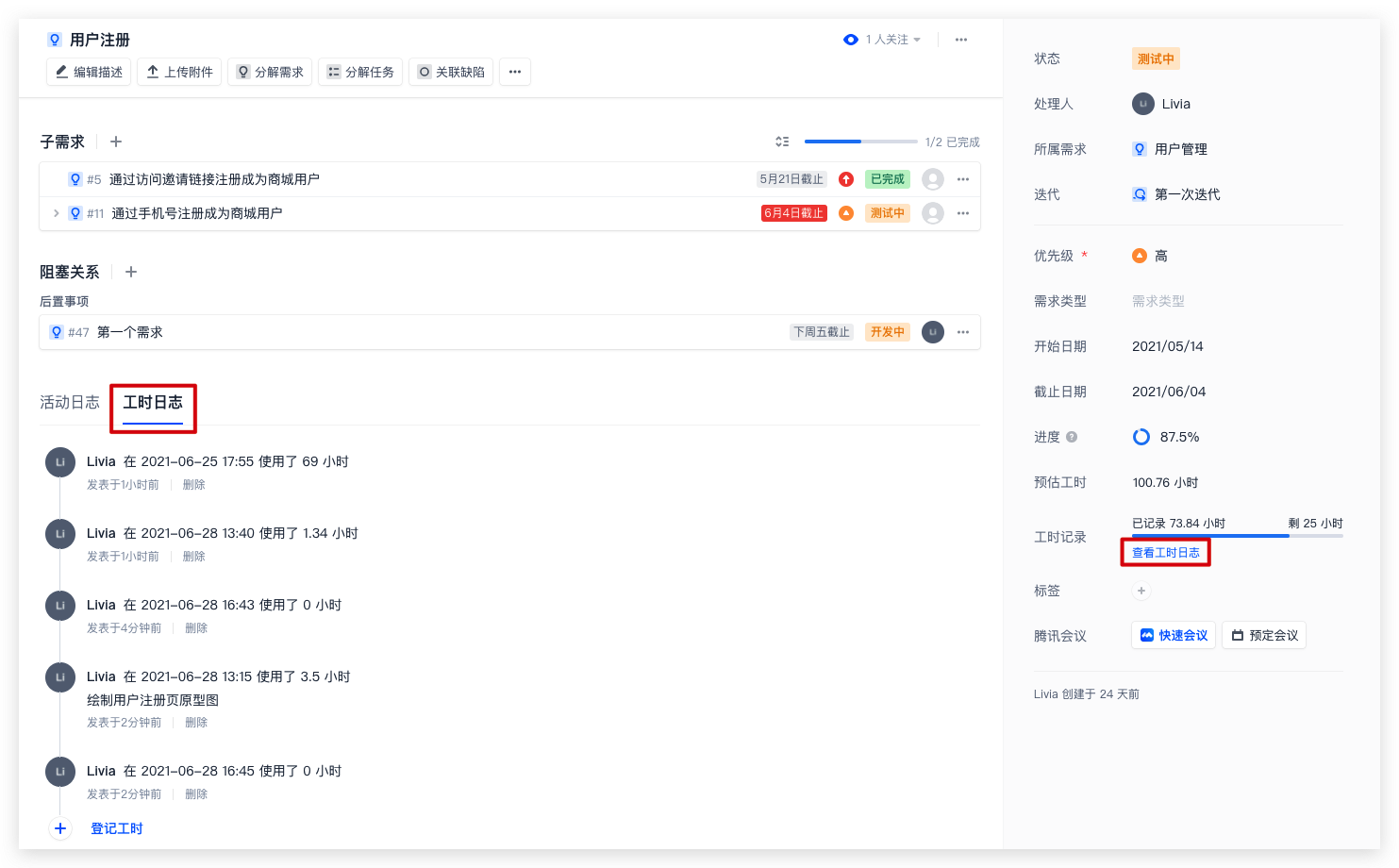The width and height of the screenshot is (1399, 868).
Task: Open the more options menu at header top right
Action: tap(961, 40)
